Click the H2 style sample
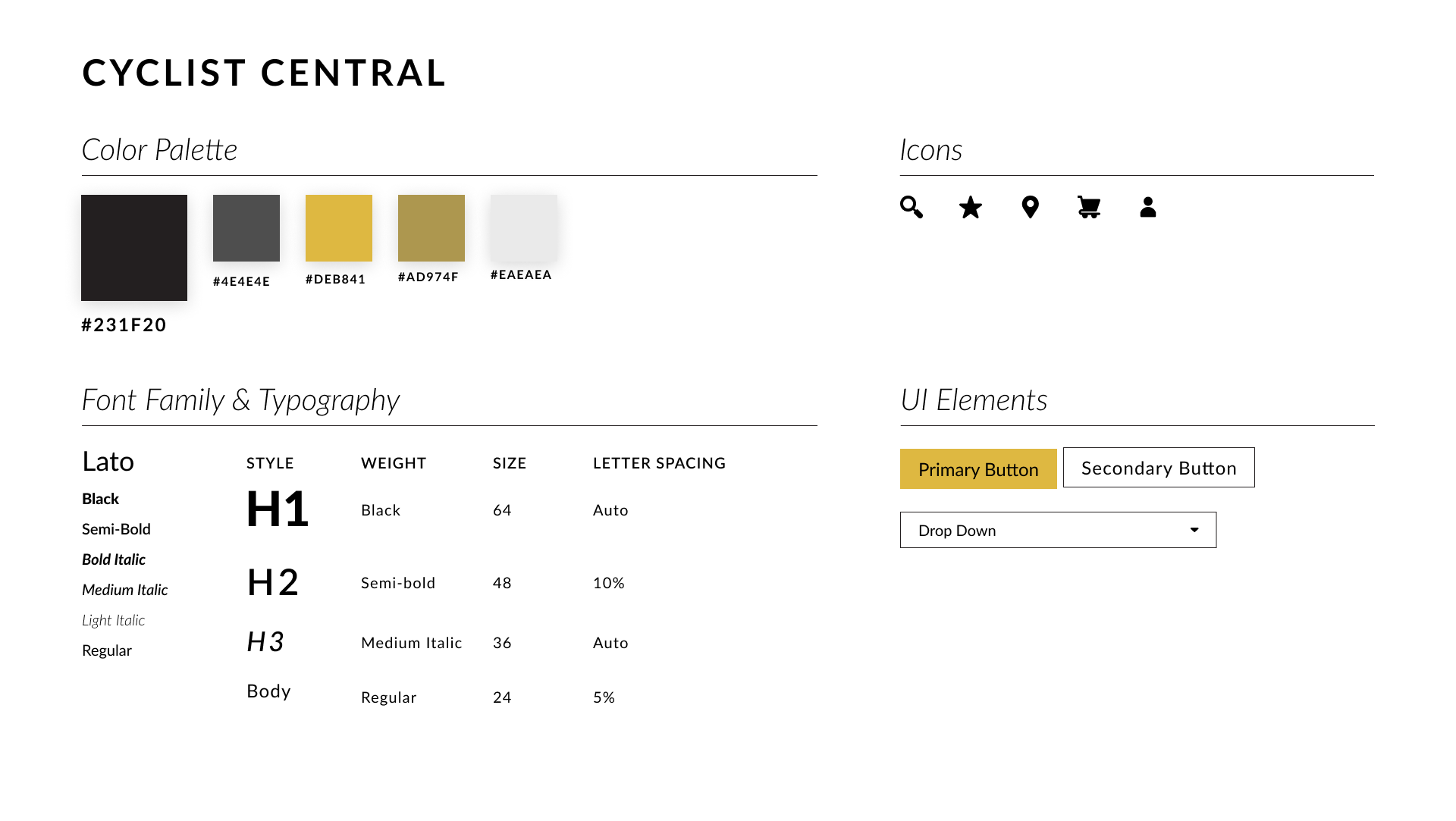 273,582
